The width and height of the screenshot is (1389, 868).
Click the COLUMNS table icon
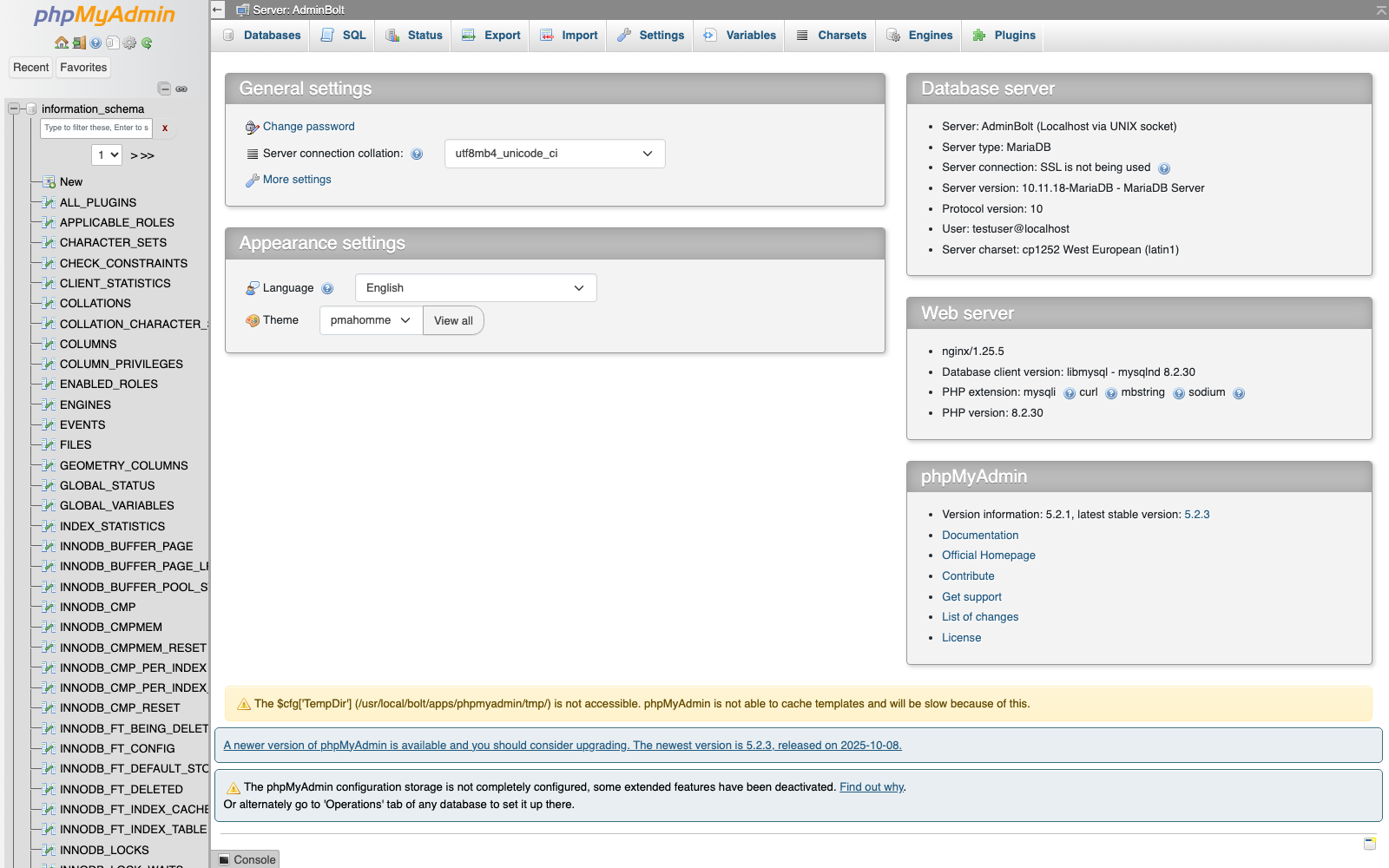point(49,344)
